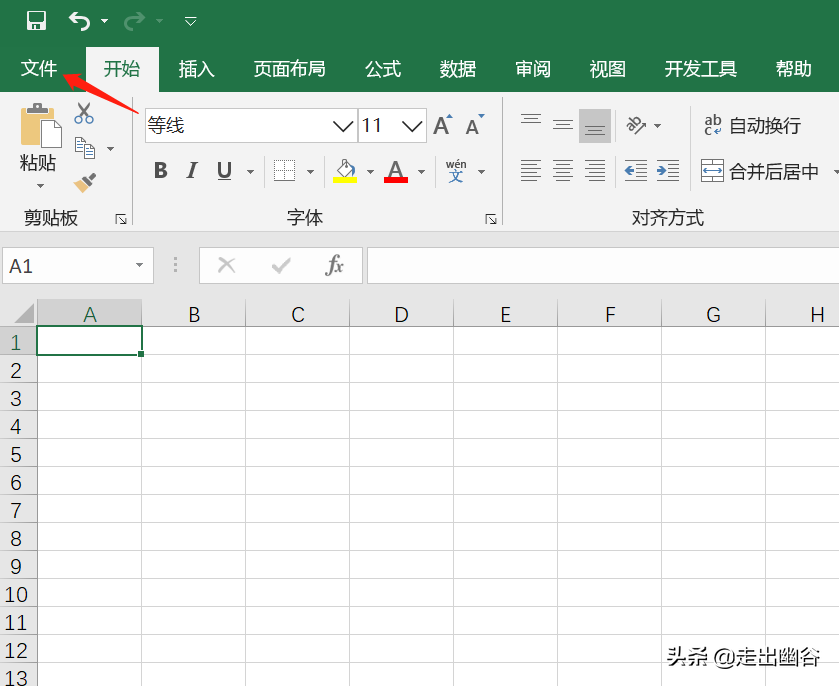Open the Customize Quick Access Toolbar arrow
This screenshot has height=686, width=839.
(x=190, y=21)
